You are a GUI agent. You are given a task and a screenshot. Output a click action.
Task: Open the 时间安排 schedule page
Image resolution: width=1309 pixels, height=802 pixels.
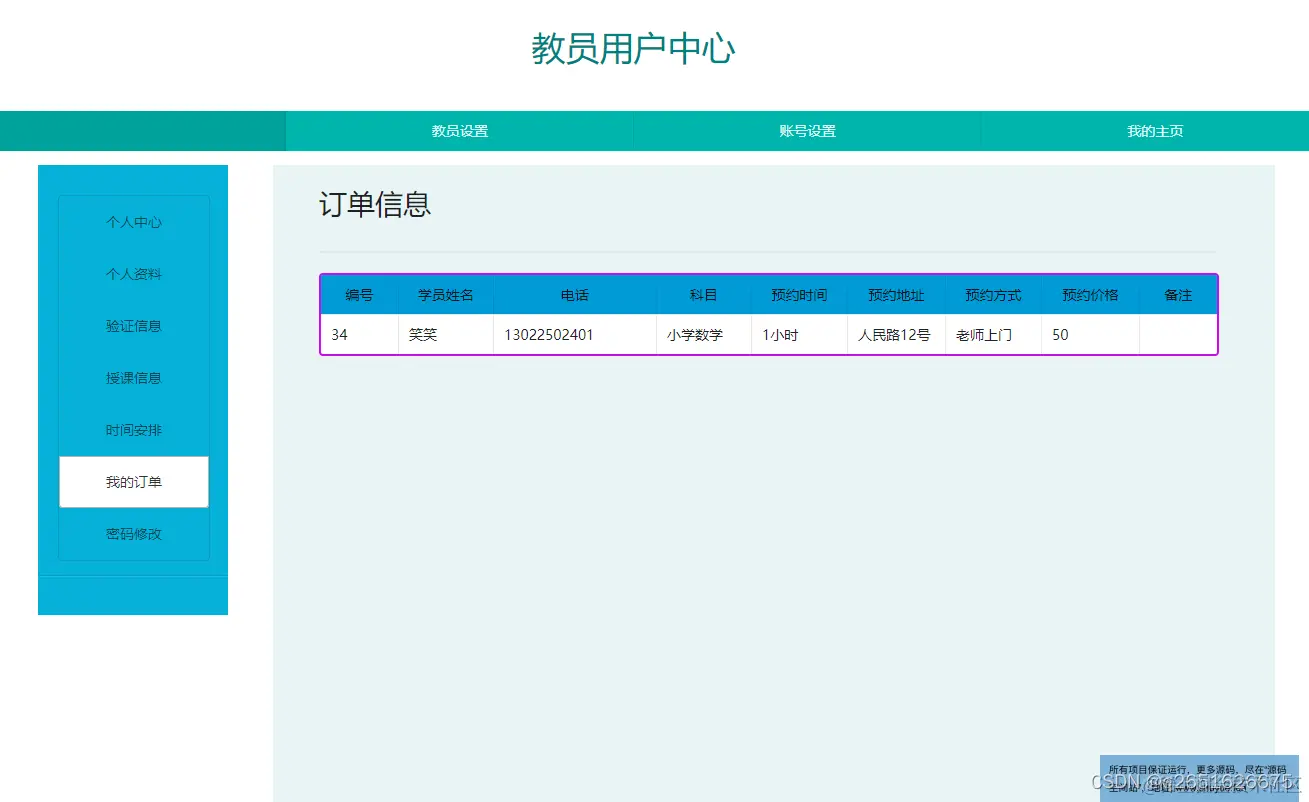[134, 429]
